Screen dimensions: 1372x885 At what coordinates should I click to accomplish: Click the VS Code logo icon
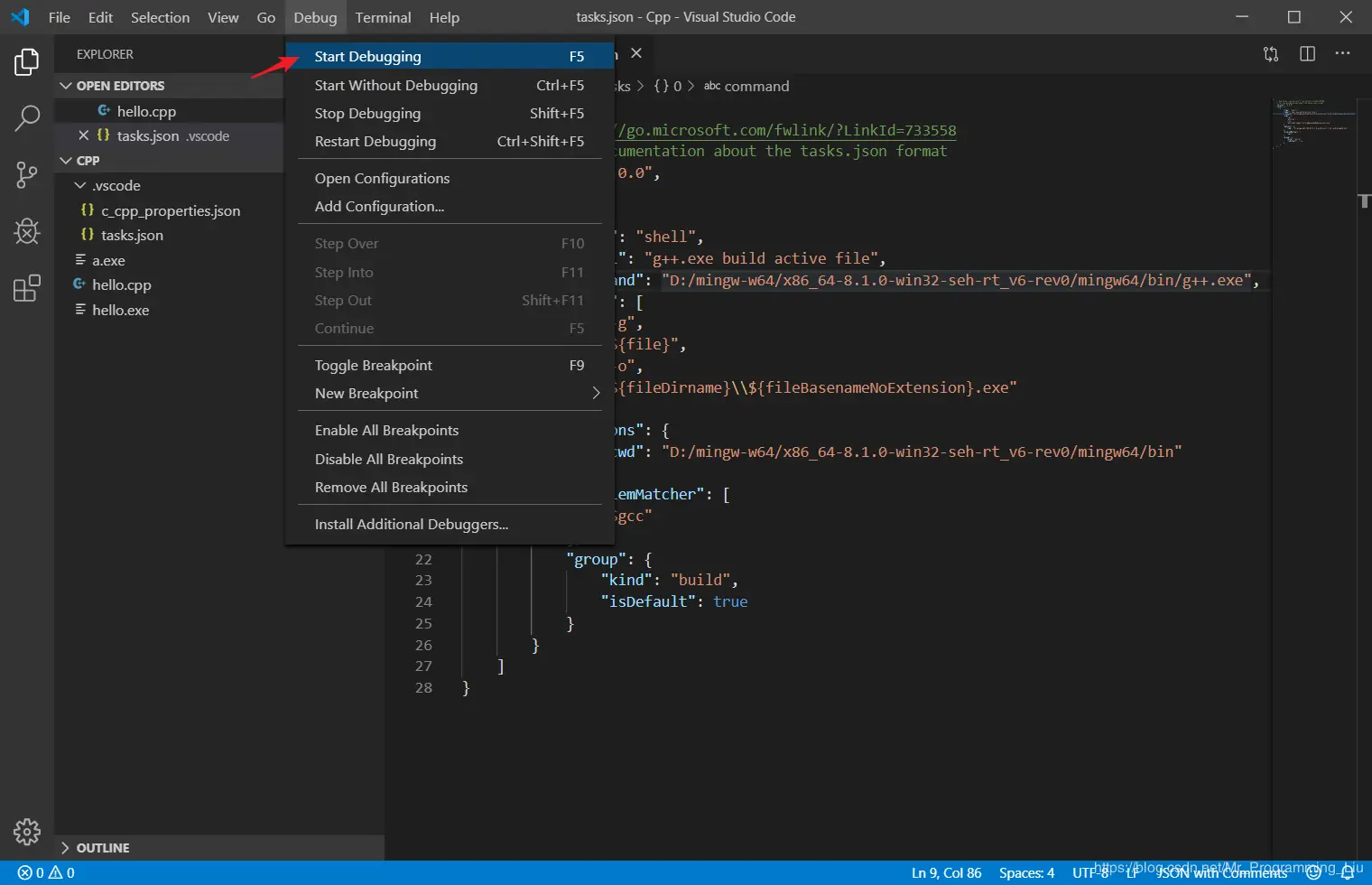pyautogui.click(x=20, y=17)
